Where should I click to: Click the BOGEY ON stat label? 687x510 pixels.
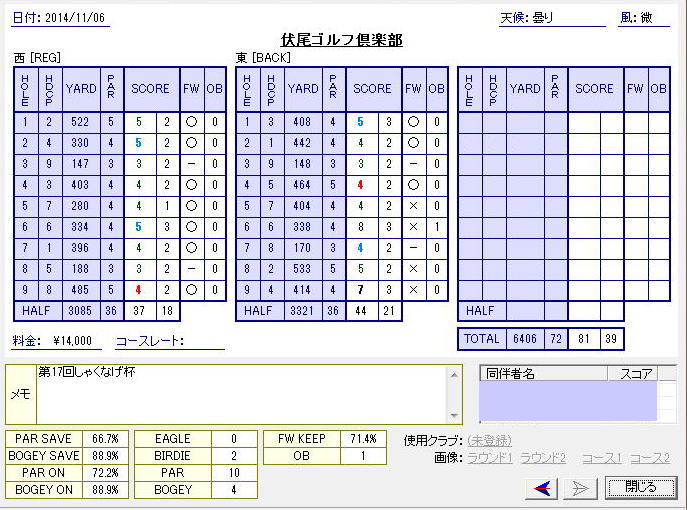pos(44,490)
